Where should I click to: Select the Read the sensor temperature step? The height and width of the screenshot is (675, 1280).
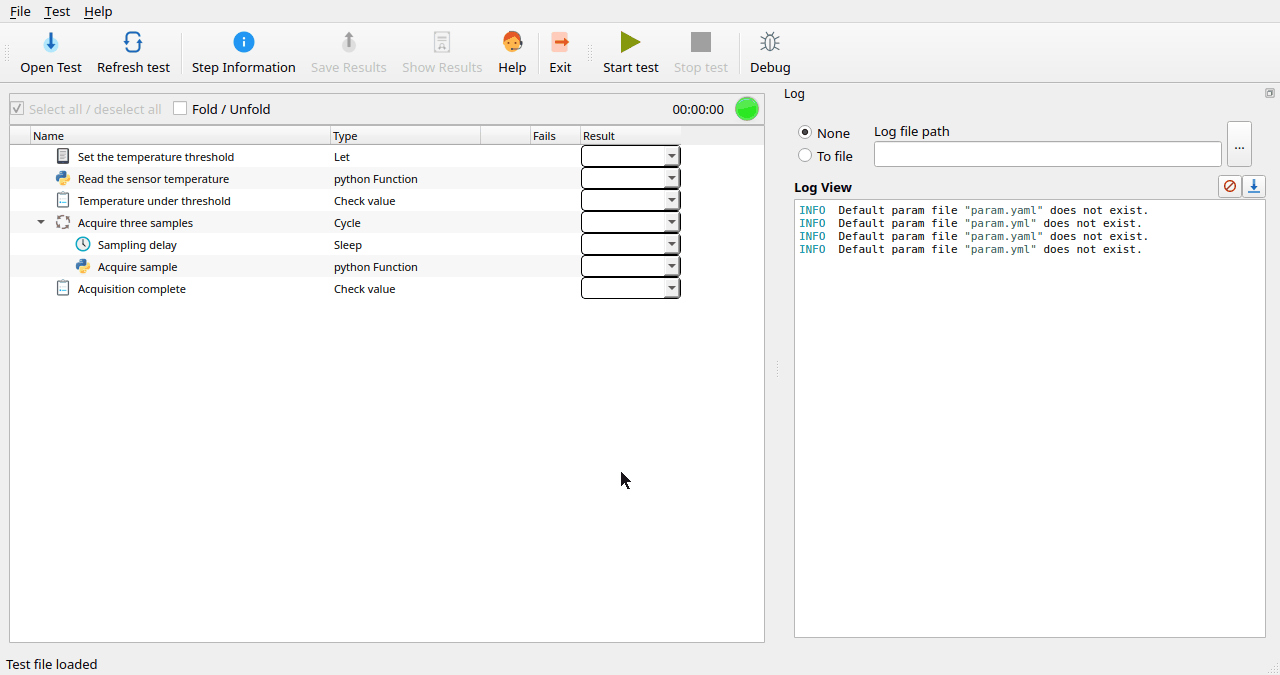(x=153, y=179)
